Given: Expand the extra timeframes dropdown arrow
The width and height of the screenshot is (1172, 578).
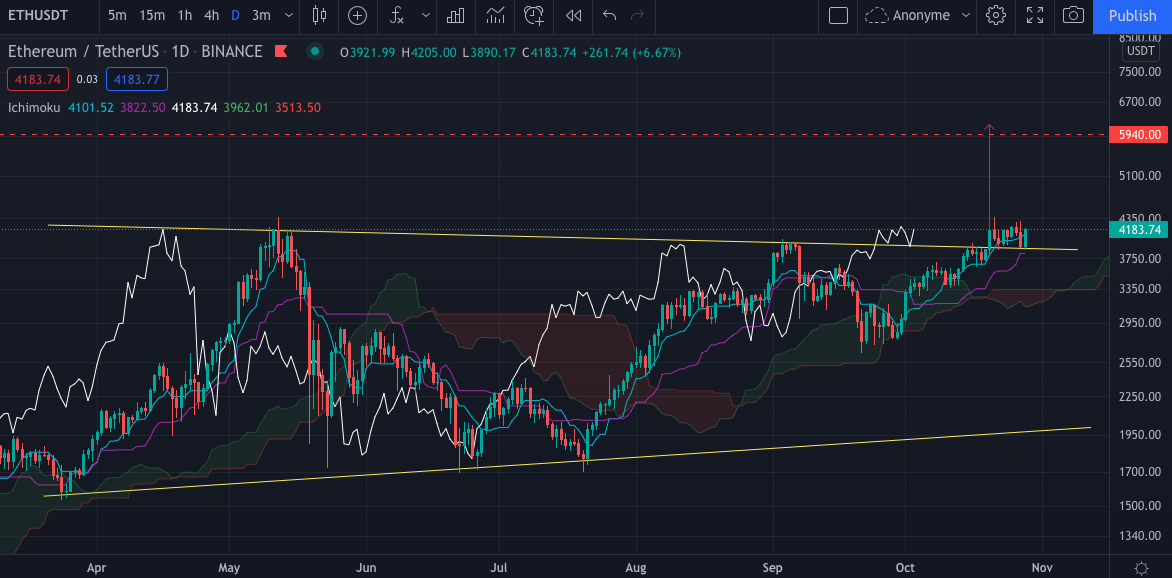Looking at the screenshot, I should tap(288, 16).
